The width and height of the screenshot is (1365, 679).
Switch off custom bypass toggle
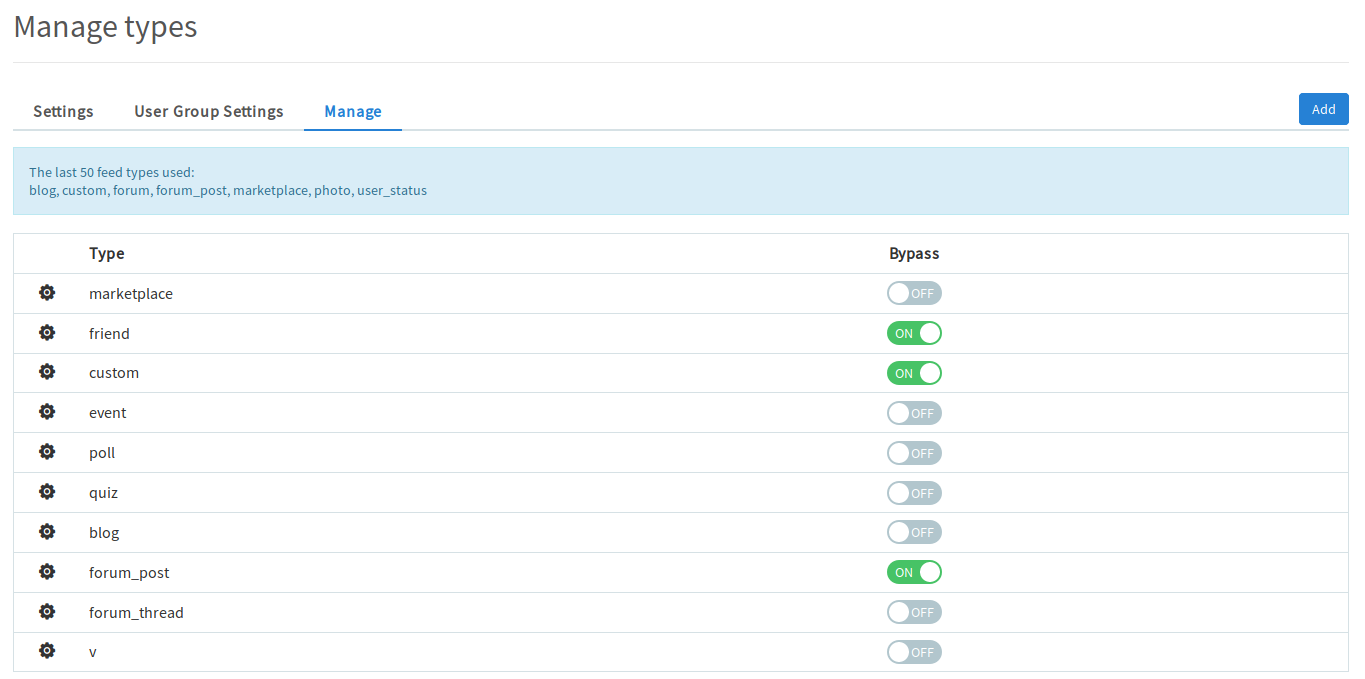[x=914, y=373]
